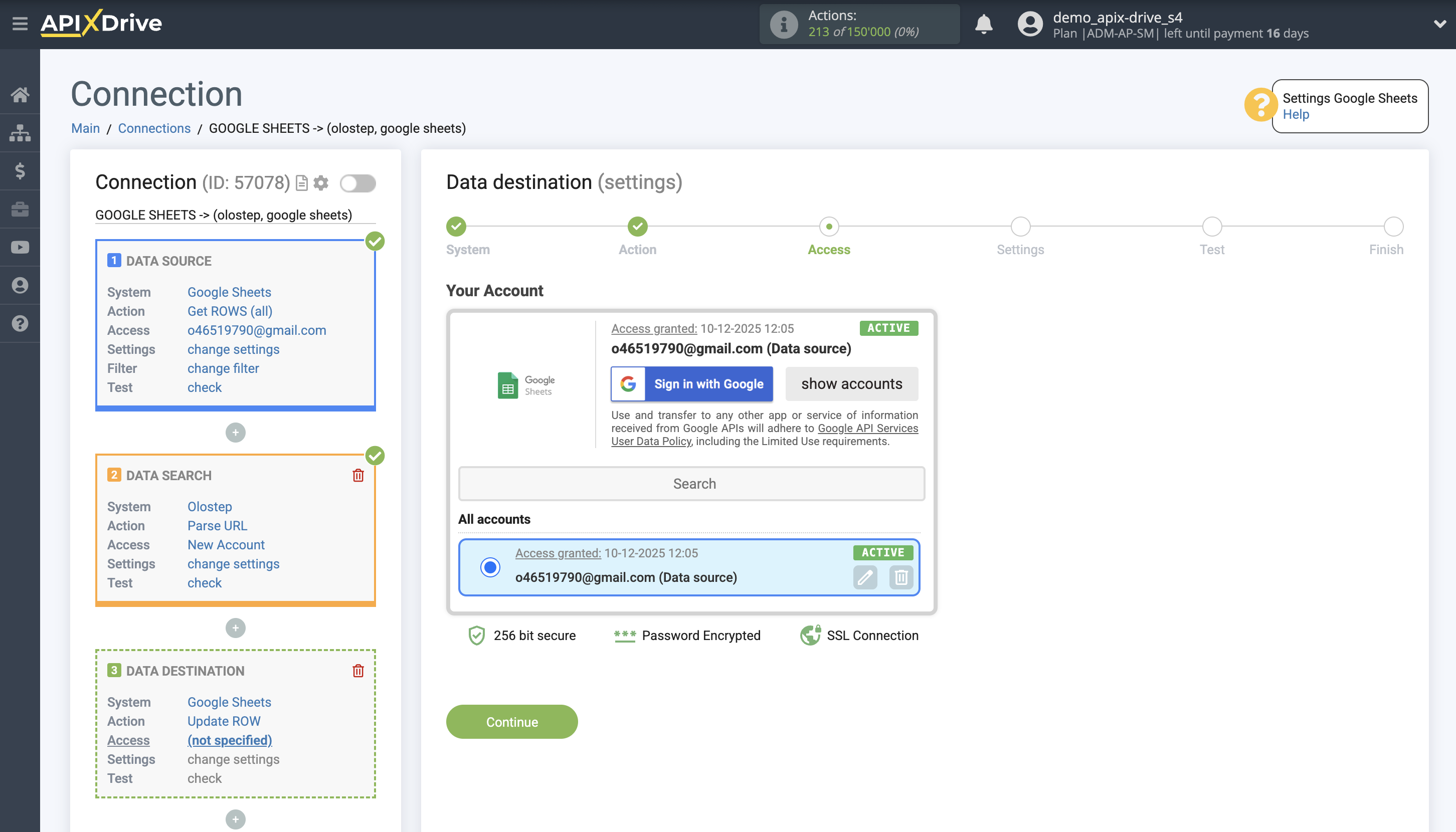Click the Connections breadcrumb
Viewport: 1456px width, 832px height.
[x=154, y=128]
